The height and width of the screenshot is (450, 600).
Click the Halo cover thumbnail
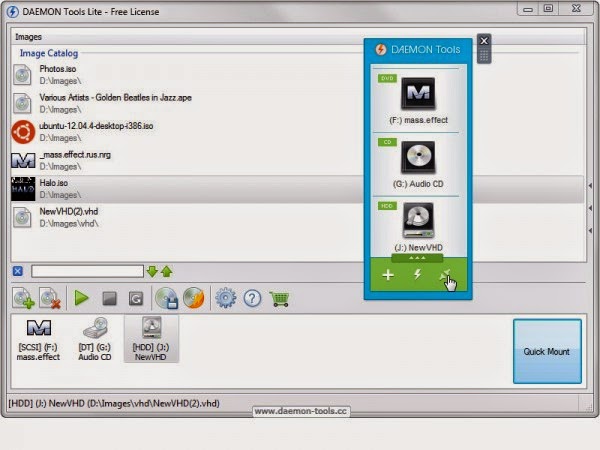click(x=23, y=189)
